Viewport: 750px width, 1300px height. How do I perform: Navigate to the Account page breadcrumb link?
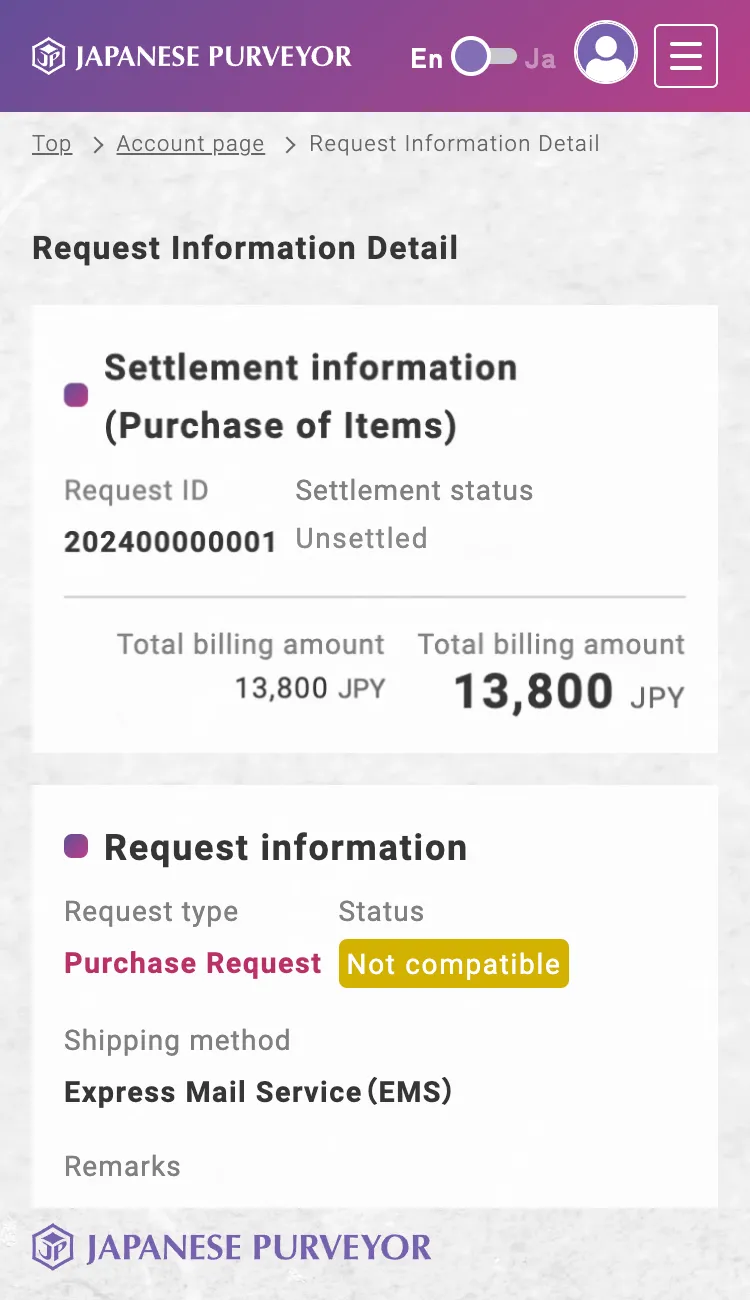tap(190, 144)
